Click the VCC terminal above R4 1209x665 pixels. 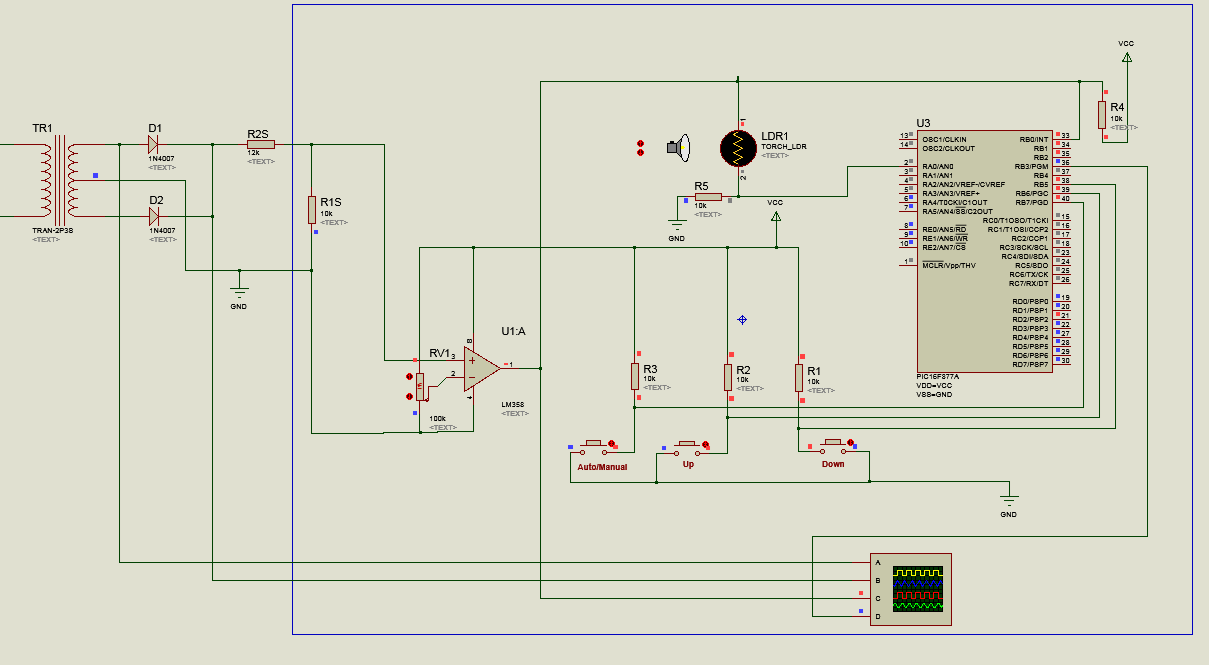click(x=1127, y=59)
